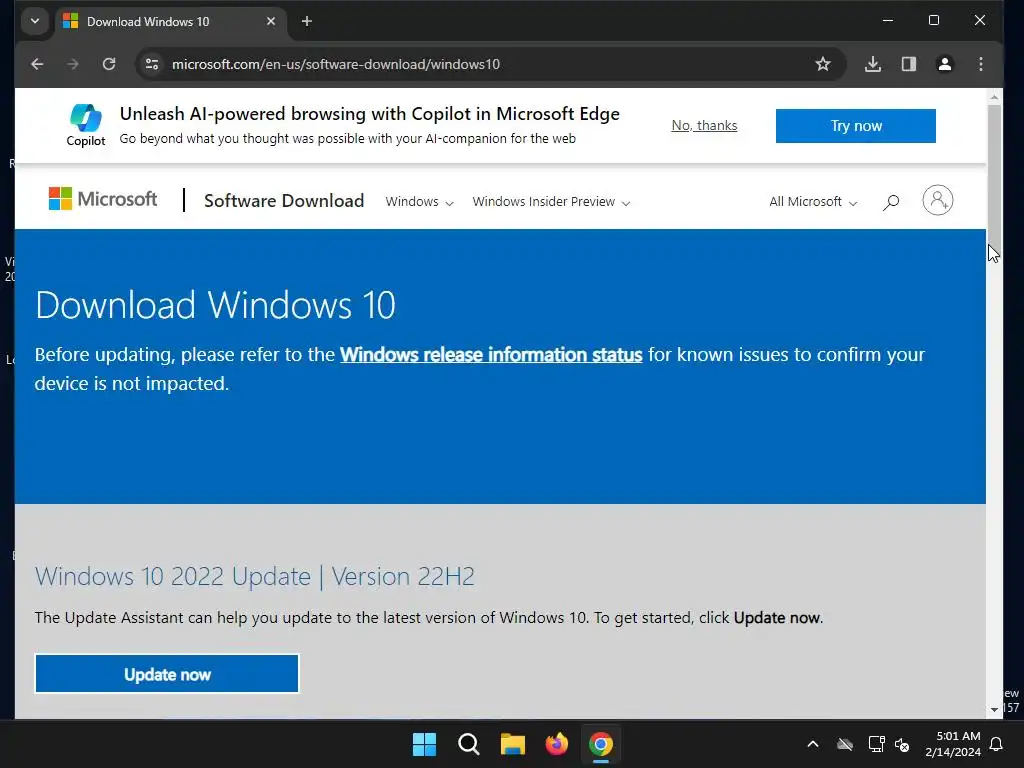Bookmark this page with the star
Viewport: 1024px width, 768px height.
(823, 64)
